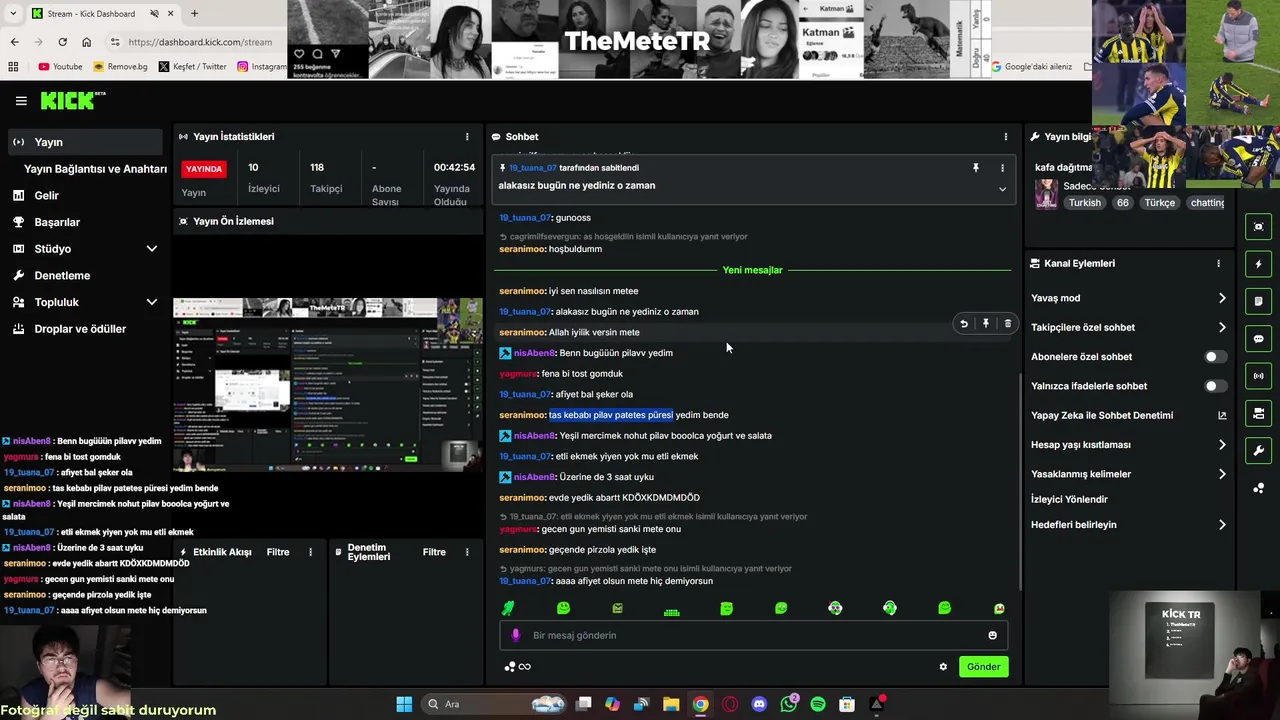This screenshot has height=720, width=1280.
Task: Click the wrench sidebar icon
Action: click(1259, 451)
